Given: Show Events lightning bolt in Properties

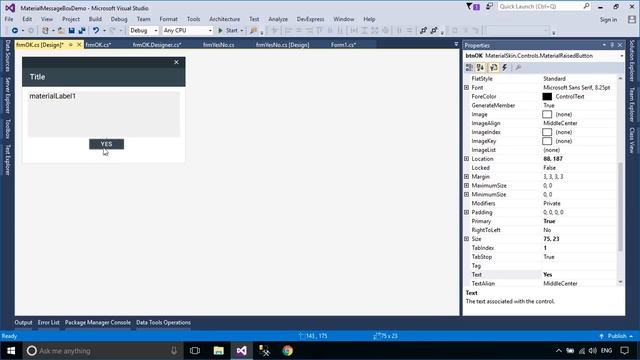Looking at the screenshot, I should pos(505,68).
